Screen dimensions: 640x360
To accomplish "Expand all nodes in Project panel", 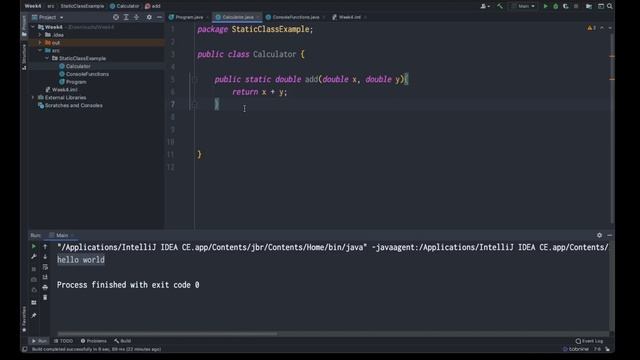I will point(126,17).
